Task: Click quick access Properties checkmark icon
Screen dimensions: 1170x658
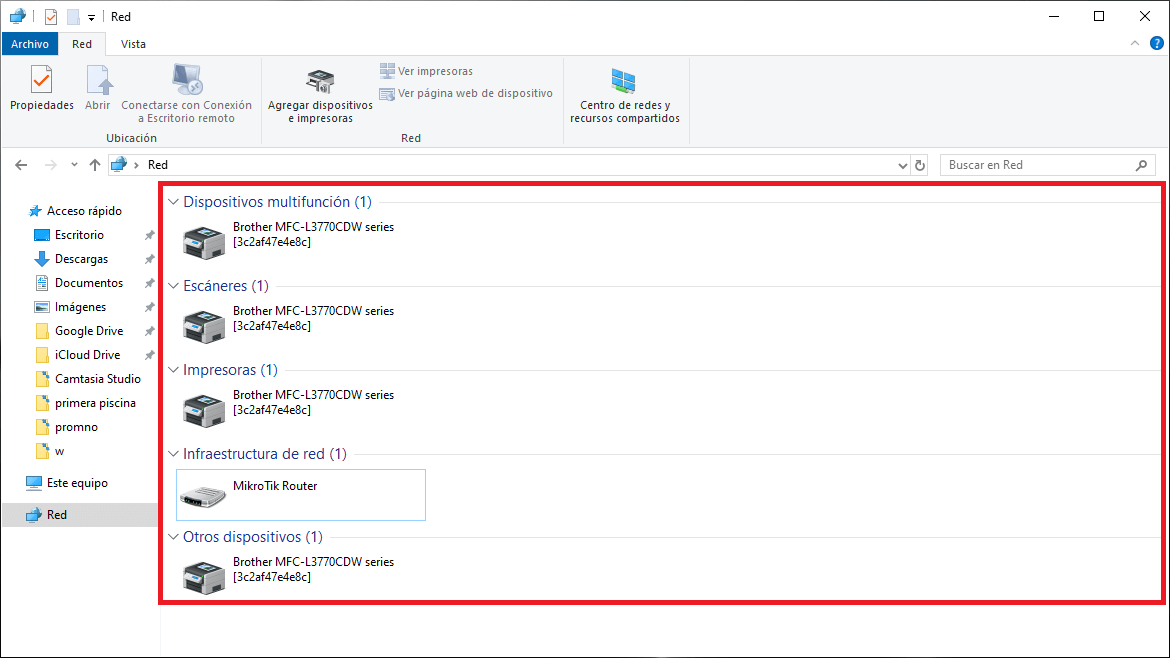Action: pyautogui.click(x=51, y=16)
